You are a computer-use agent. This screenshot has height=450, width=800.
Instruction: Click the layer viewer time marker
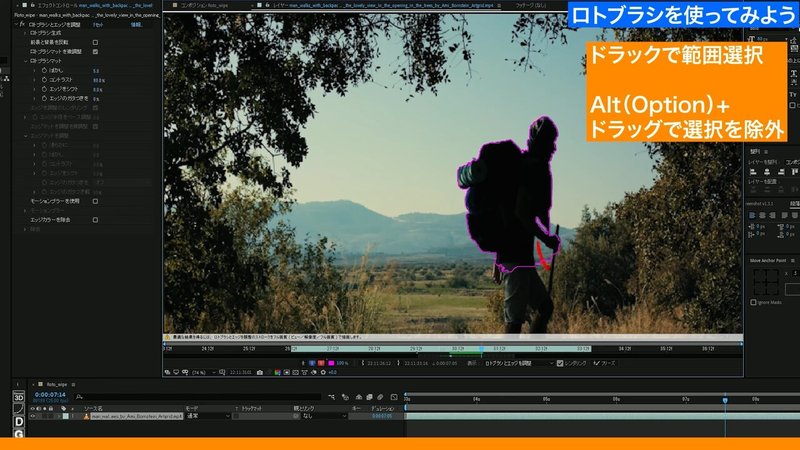(481, 348)
